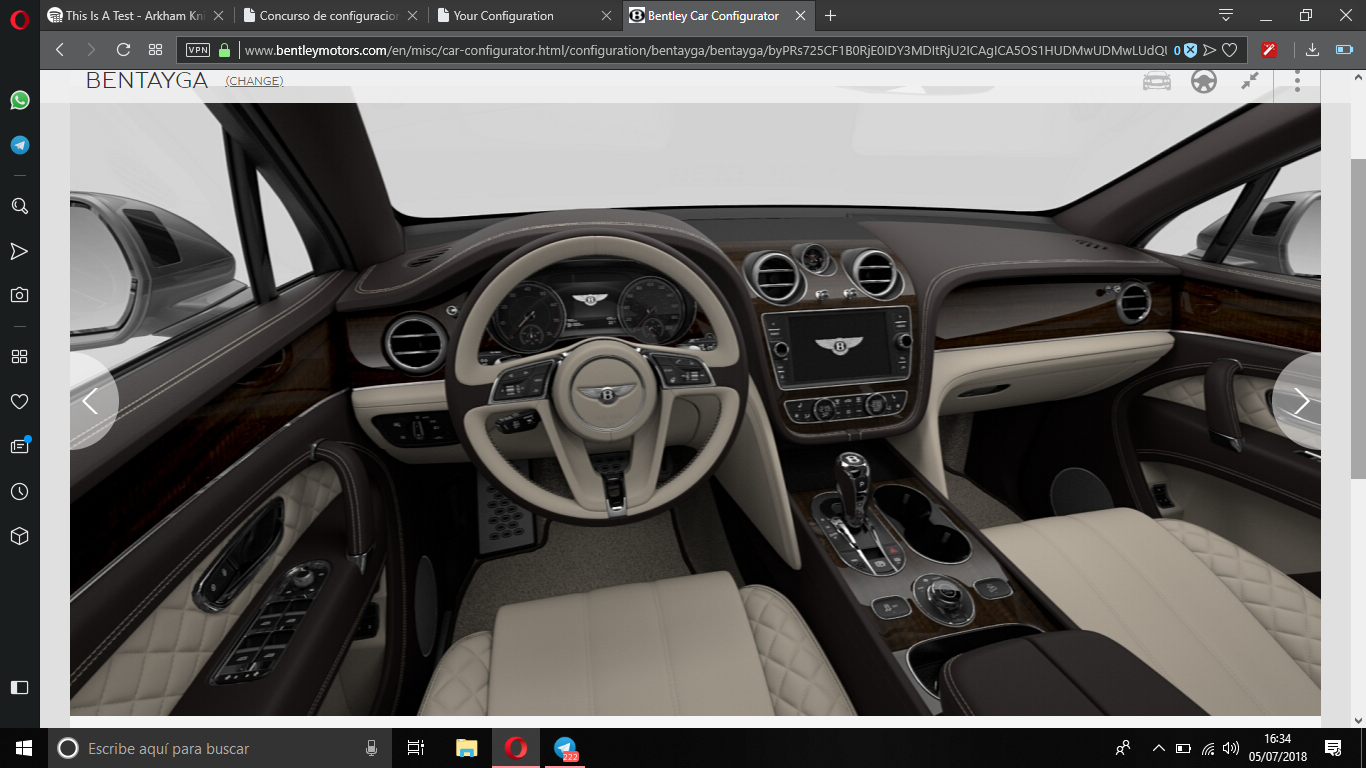Open Telegram in the Opera sidebar
Image resolution: width=1366 pixels, height=768 pixels.
tap(19, 145)
